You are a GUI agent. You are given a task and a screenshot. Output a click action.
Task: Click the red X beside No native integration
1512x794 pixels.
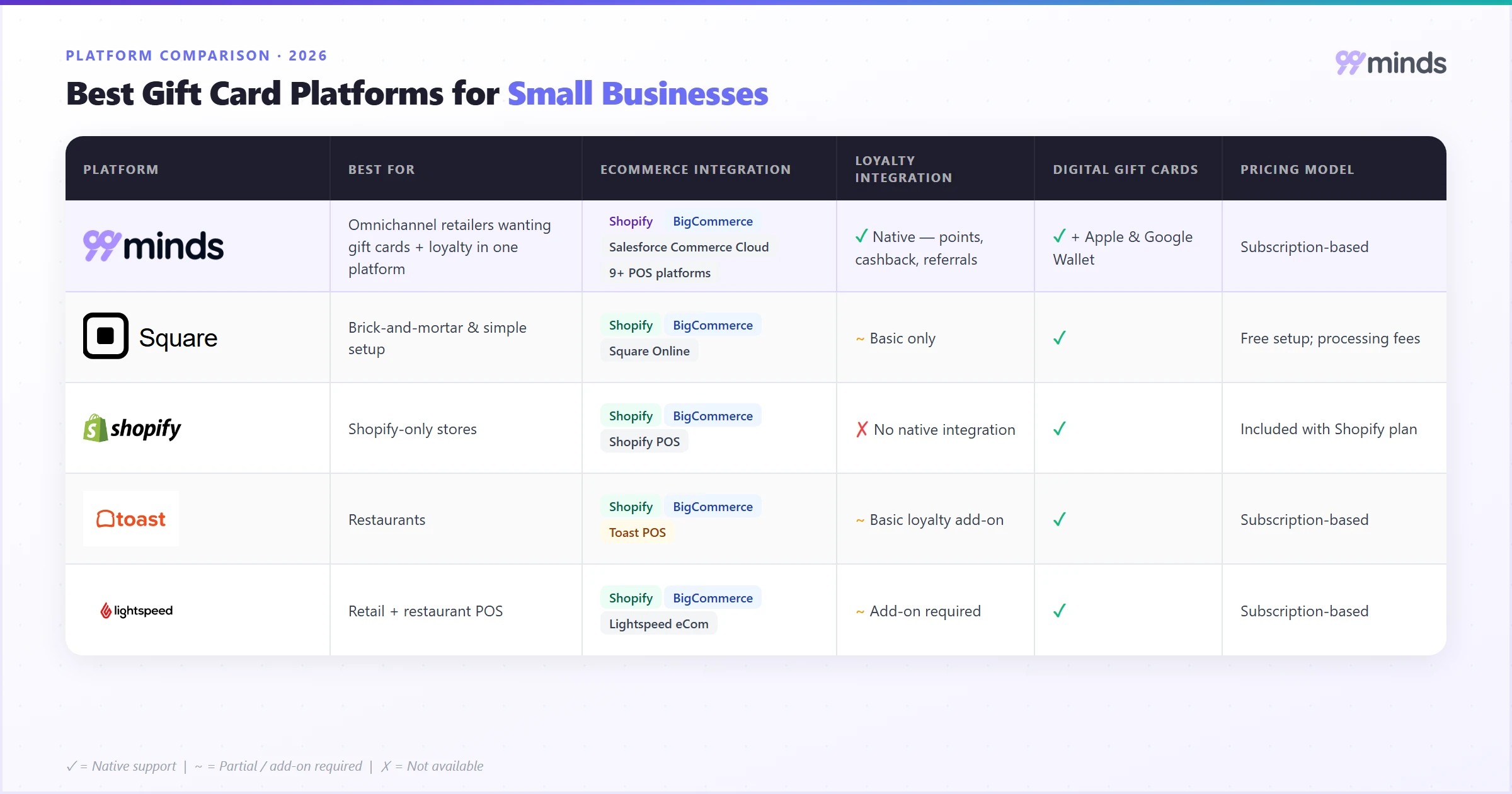click(862, 429)
